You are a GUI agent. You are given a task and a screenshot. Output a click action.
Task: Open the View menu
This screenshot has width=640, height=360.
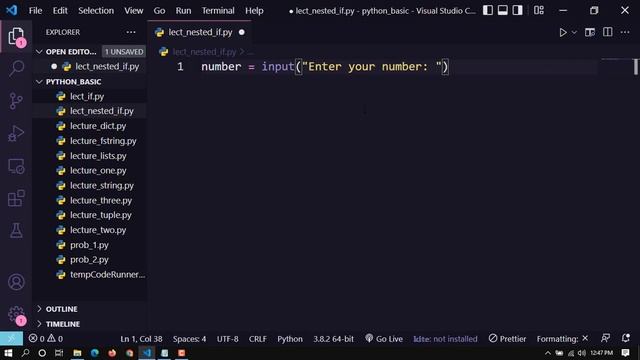(x=133, y=11)
